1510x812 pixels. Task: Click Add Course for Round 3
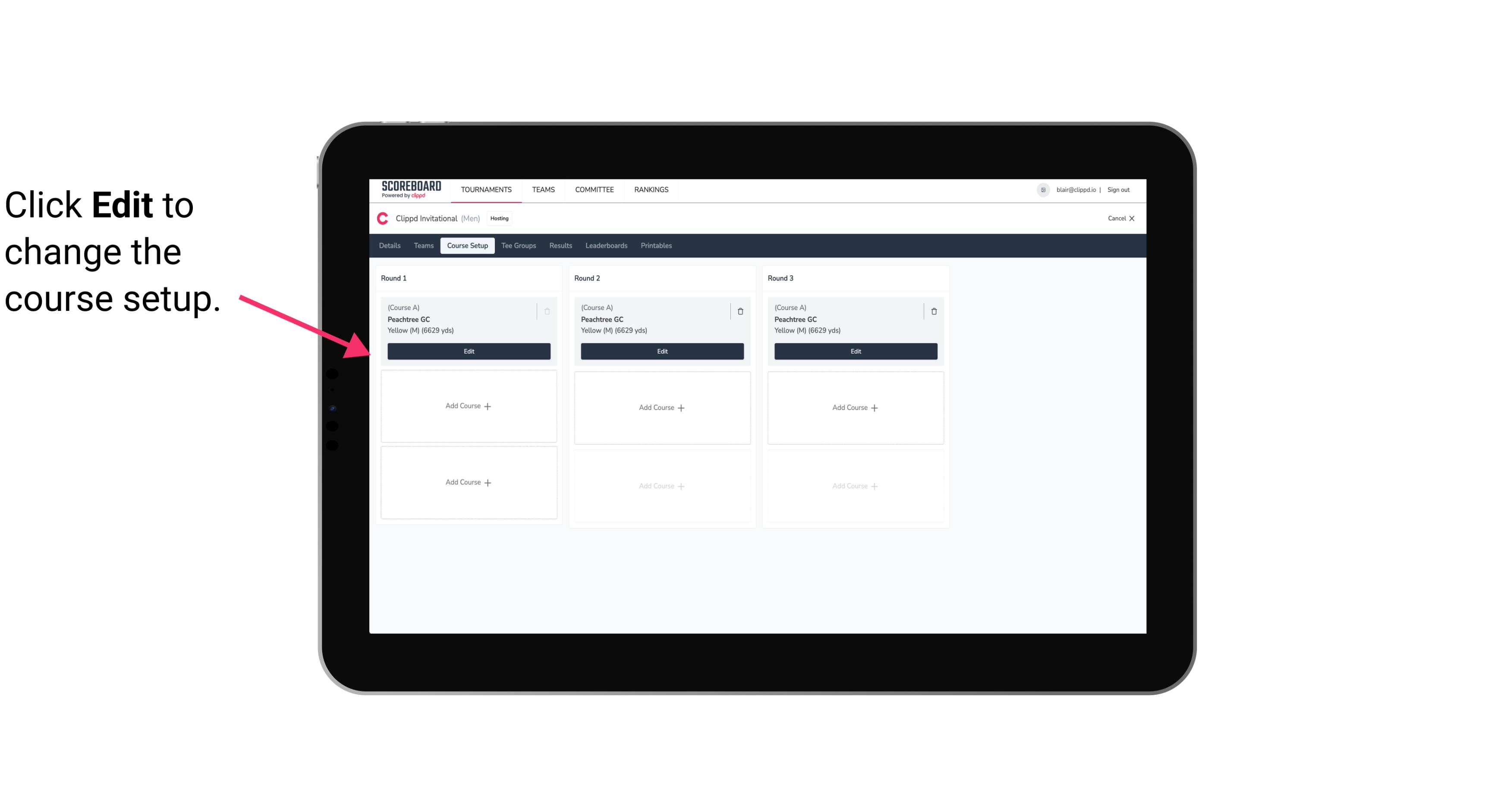point(855,407)
